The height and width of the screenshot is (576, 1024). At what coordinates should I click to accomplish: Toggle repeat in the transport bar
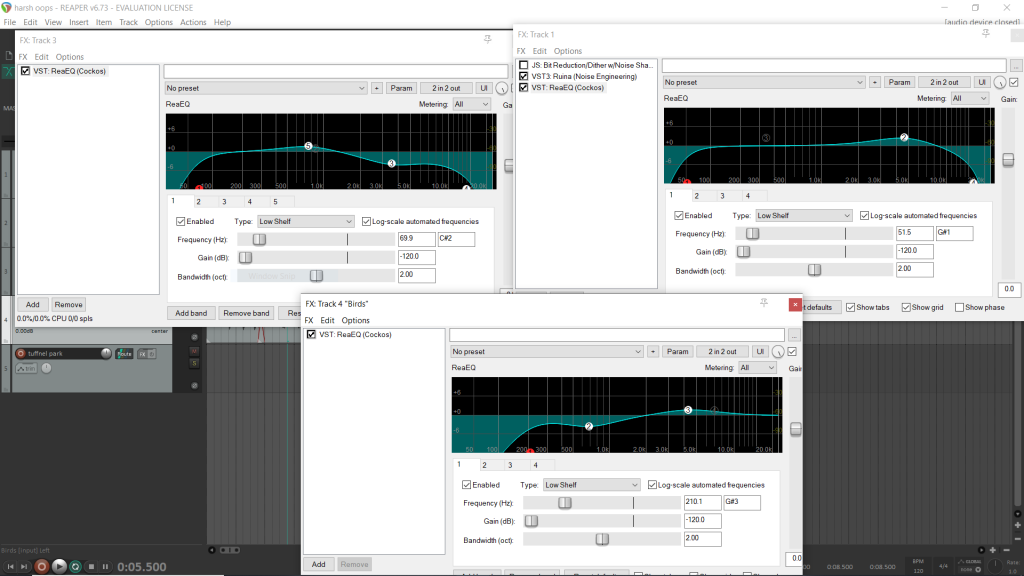coord(75,566)
